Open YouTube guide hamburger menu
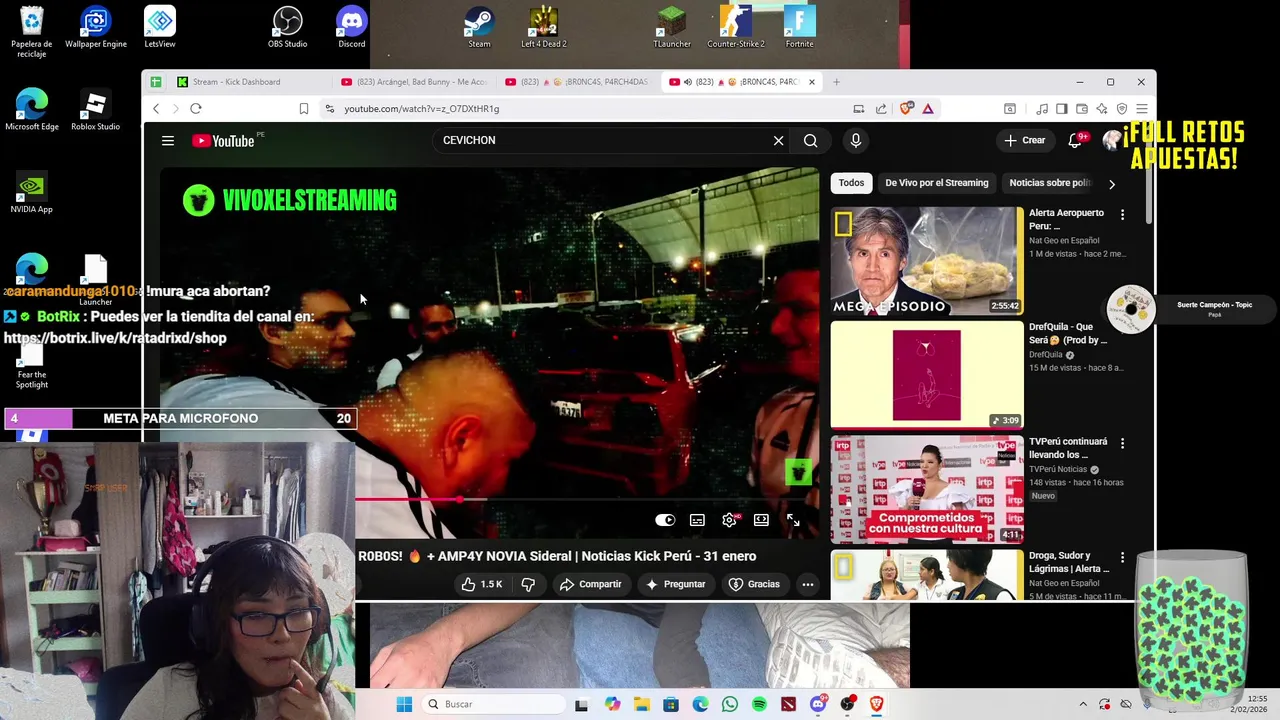The width and height of the screenshot is (1280, 720). (168, 141)
